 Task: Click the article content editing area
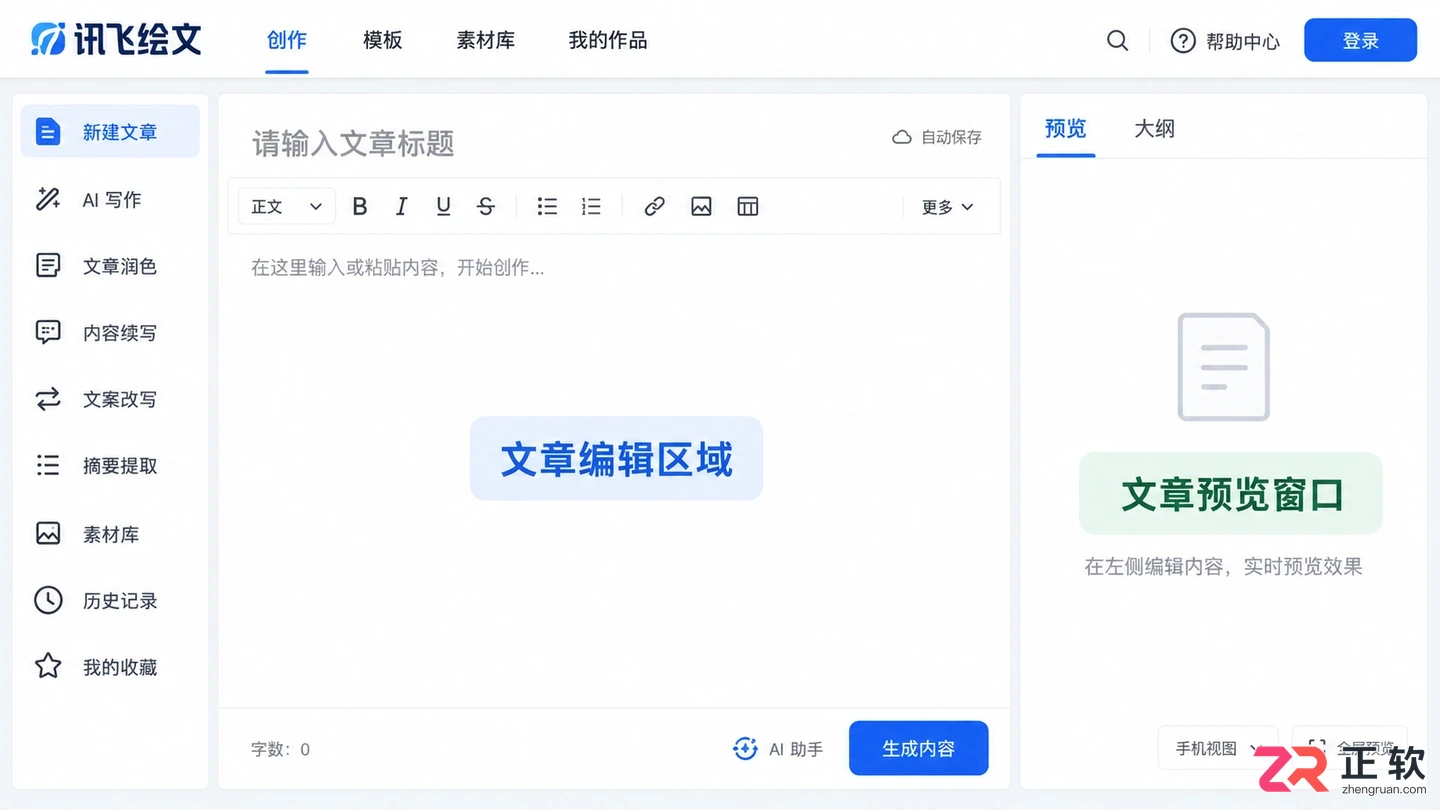(x=614, y=470)
